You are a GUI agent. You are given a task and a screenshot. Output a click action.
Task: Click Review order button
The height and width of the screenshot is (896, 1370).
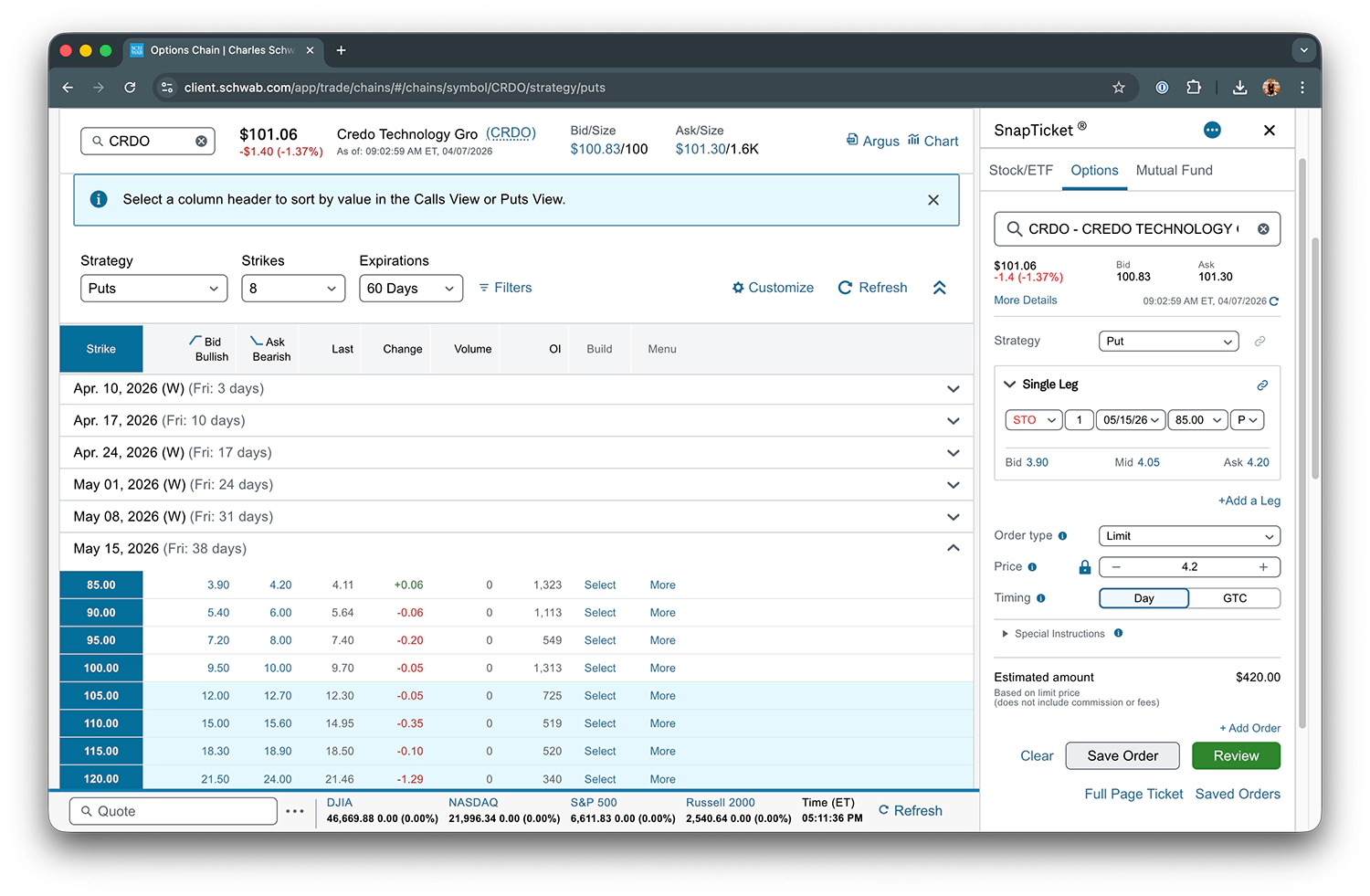(1236, 756)
